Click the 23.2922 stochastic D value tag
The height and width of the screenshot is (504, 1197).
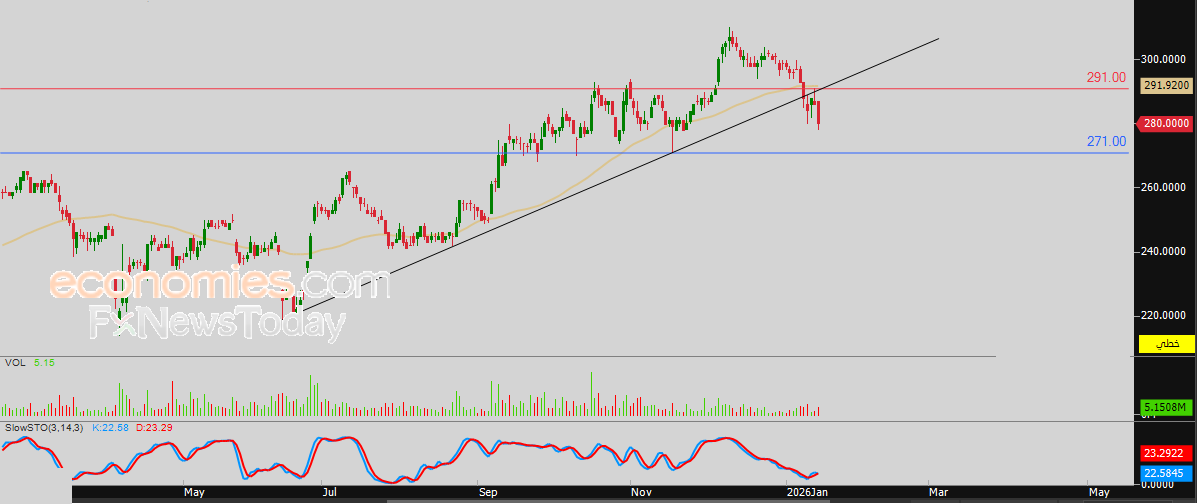1166,452
